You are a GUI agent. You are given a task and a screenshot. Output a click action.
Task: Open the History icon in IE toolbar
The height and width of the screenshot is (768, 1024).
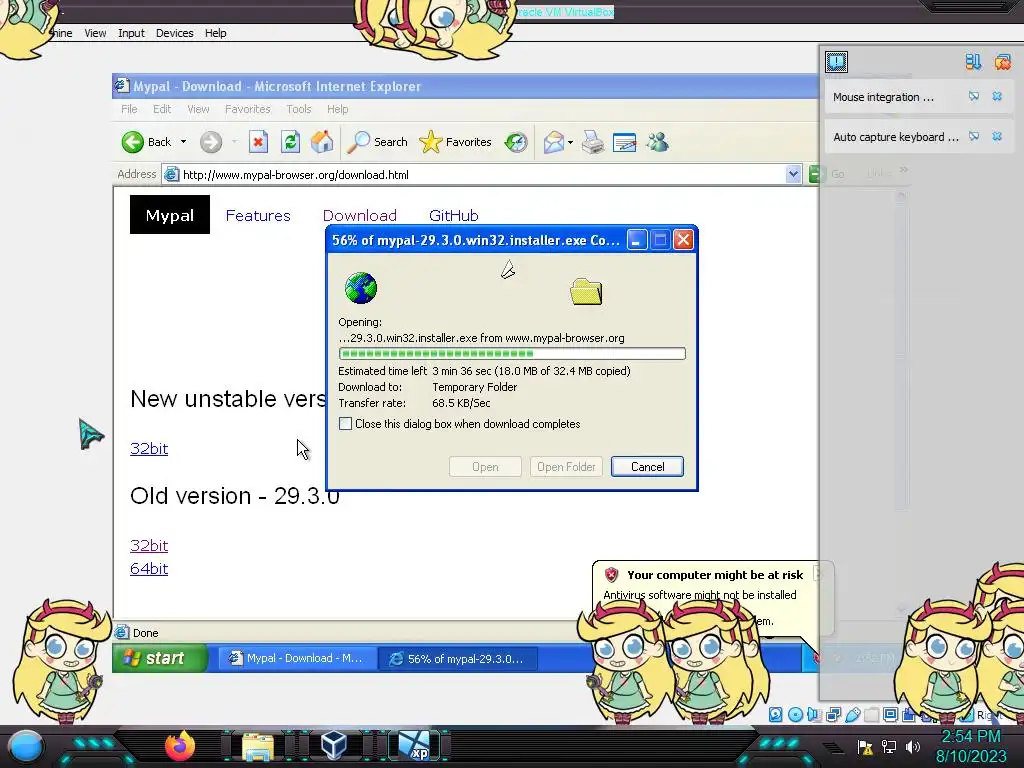(516, 142)
